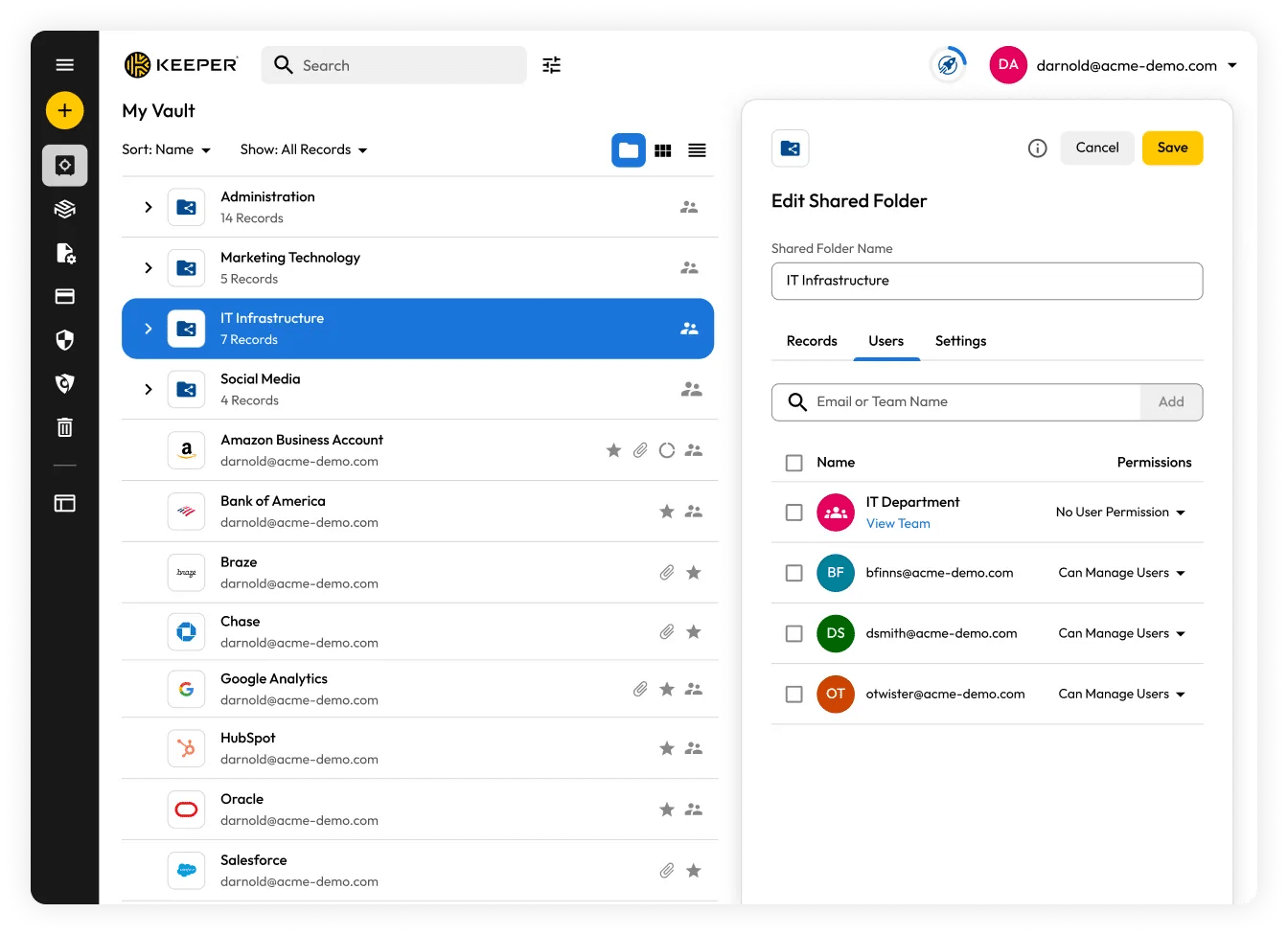Screen dimensions: 1288x935
Task: Save the shared folder changes
Action: click(1172, 148)
